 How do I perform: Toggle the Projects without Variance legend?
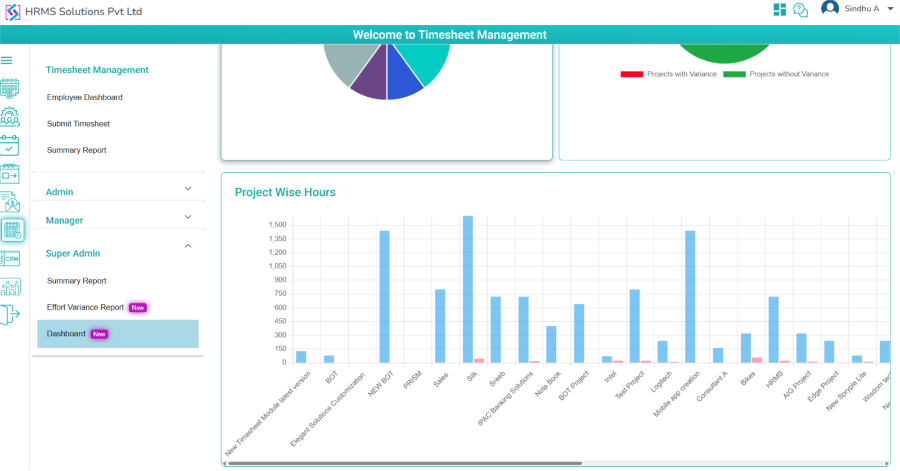[x=775, y=74]
